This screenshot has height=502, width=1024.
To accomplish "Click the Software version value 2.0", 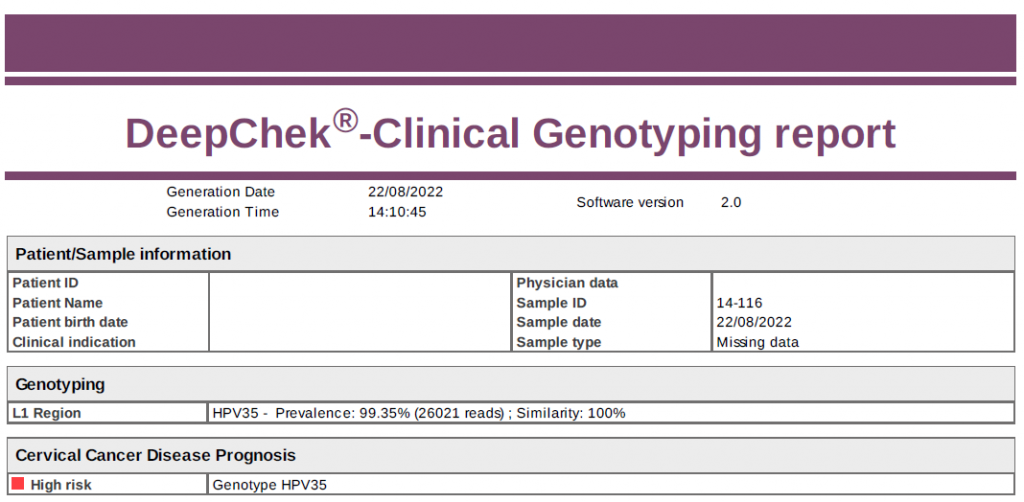I will [x=731, y=202].
